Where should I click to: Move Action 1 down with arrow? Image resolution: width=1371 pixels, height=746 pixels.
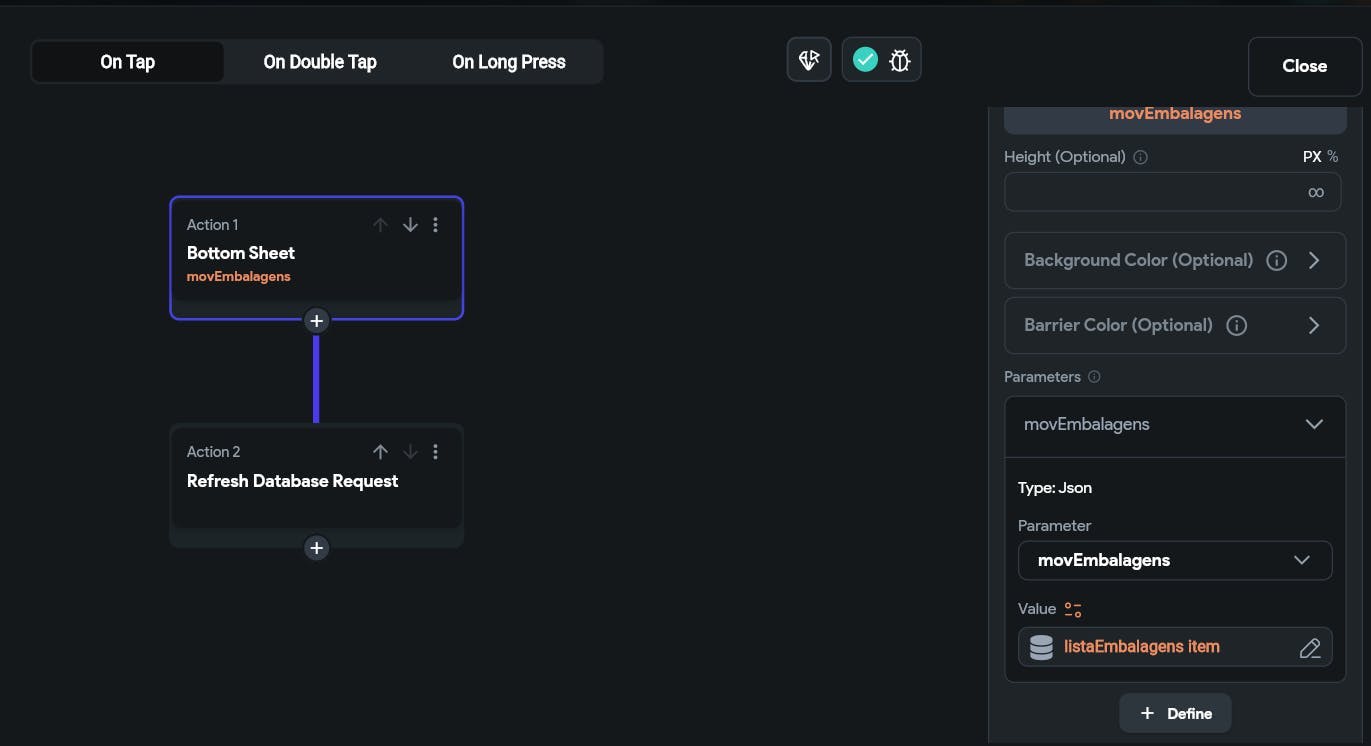(410, 225)
